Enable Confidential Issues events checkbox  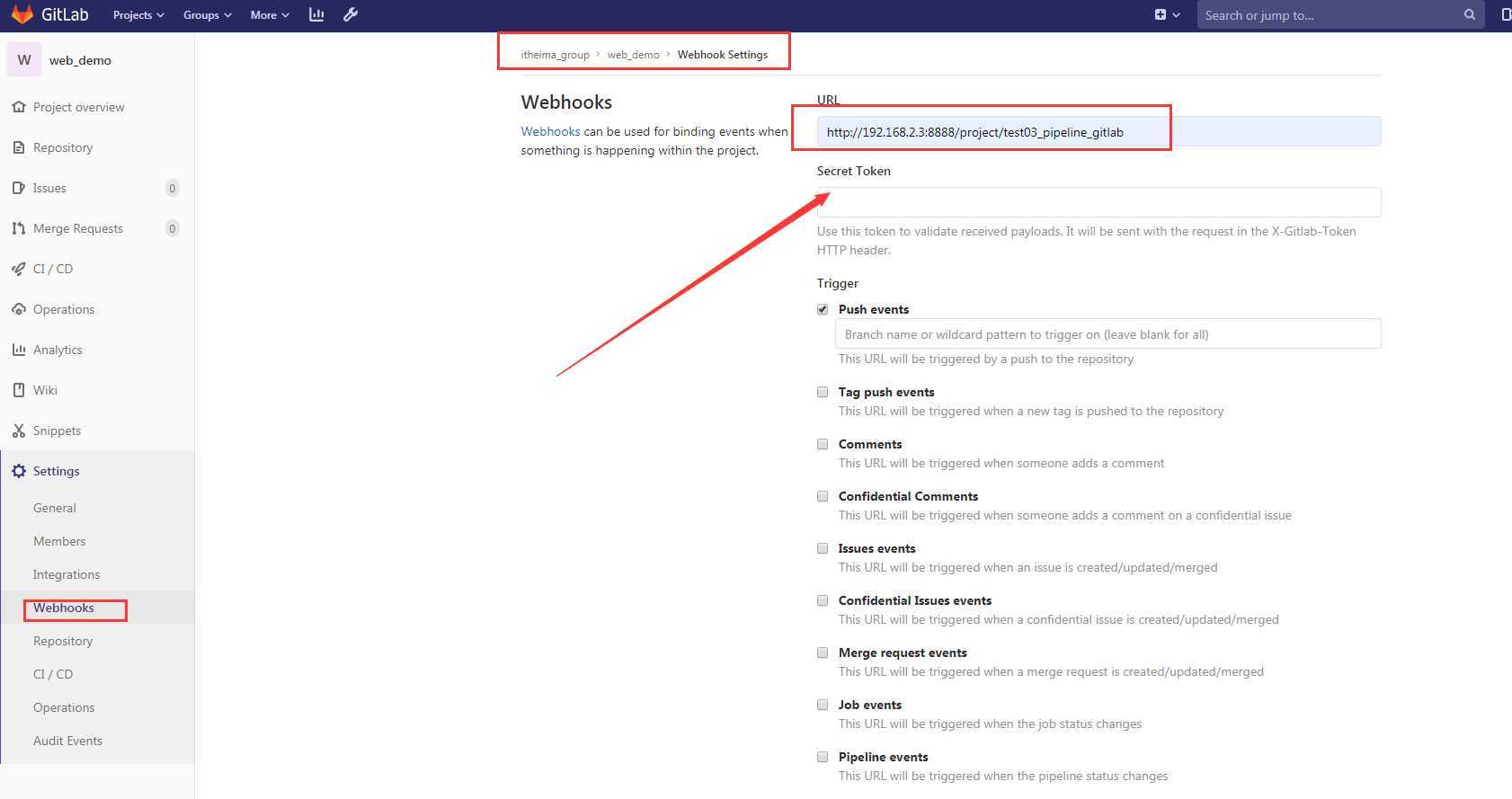point(823,600)
